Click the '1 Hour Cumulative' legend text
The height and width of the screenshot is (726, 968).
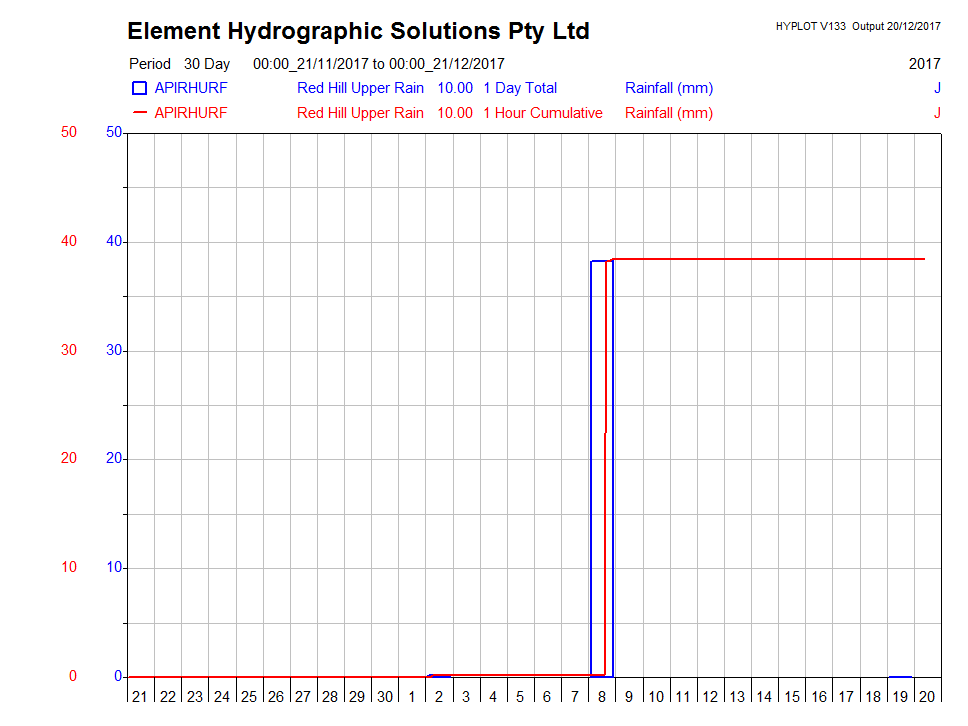tap(543, 113)
